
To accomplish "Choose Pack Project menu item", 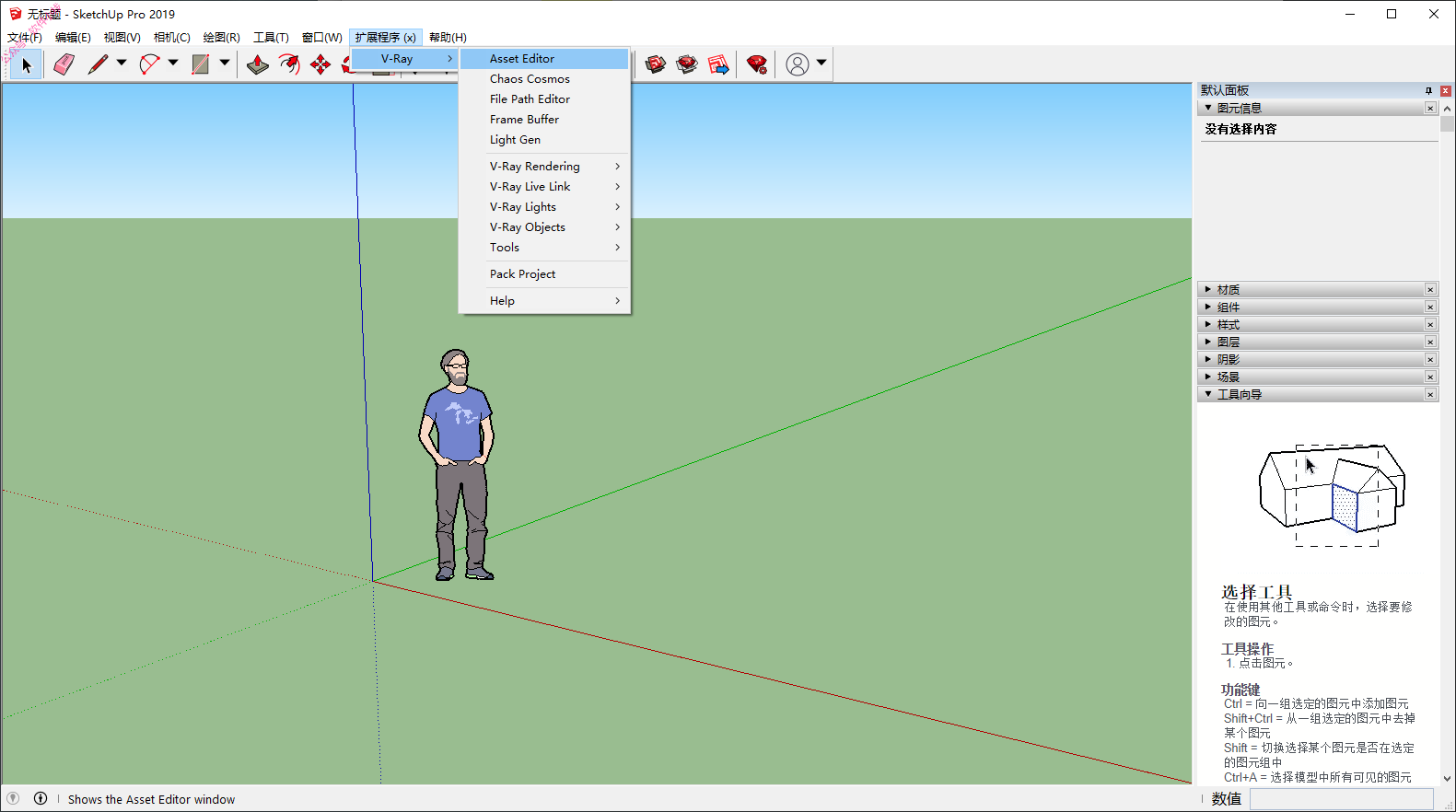I will [544, 274].
